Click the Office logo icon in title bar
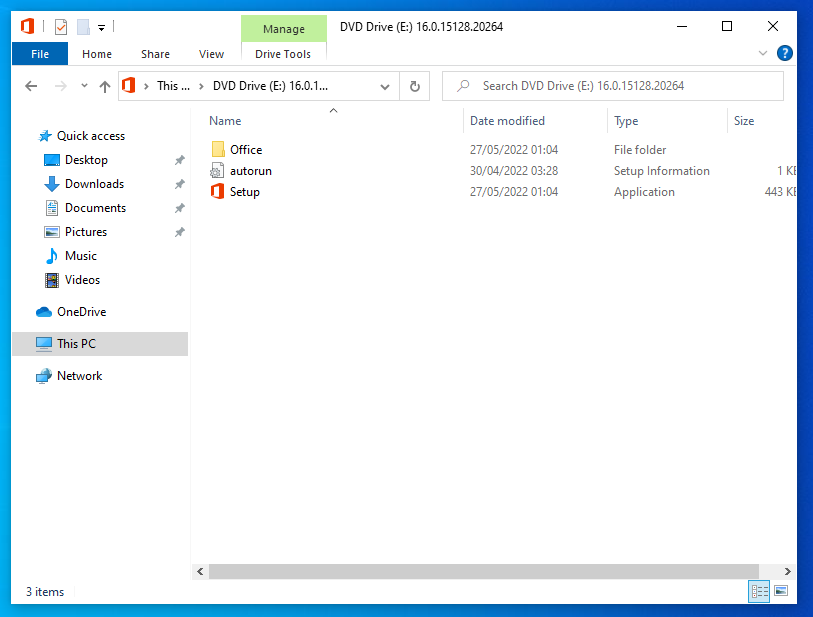Screen dimensions: 813x617 point(27,26)
